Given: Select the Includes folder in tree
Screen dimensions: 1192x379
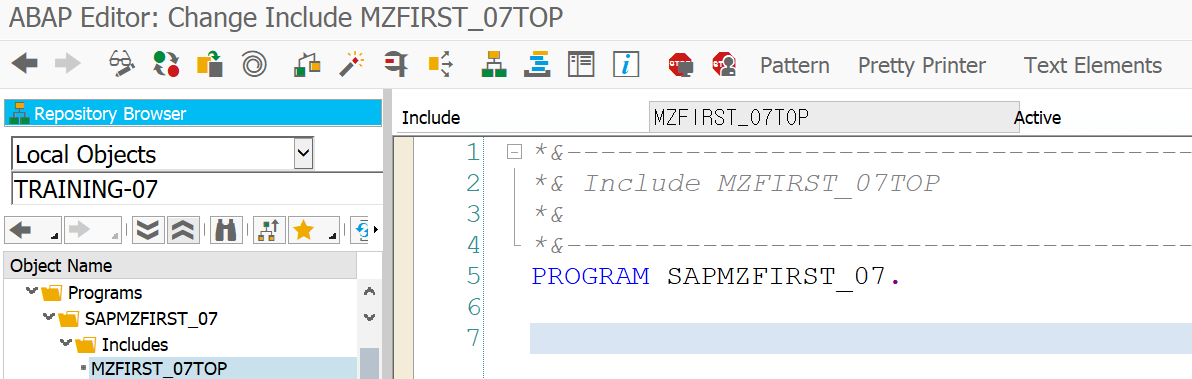Looking at the screenshot, I should pyautogui.click(x=135, y=344).
